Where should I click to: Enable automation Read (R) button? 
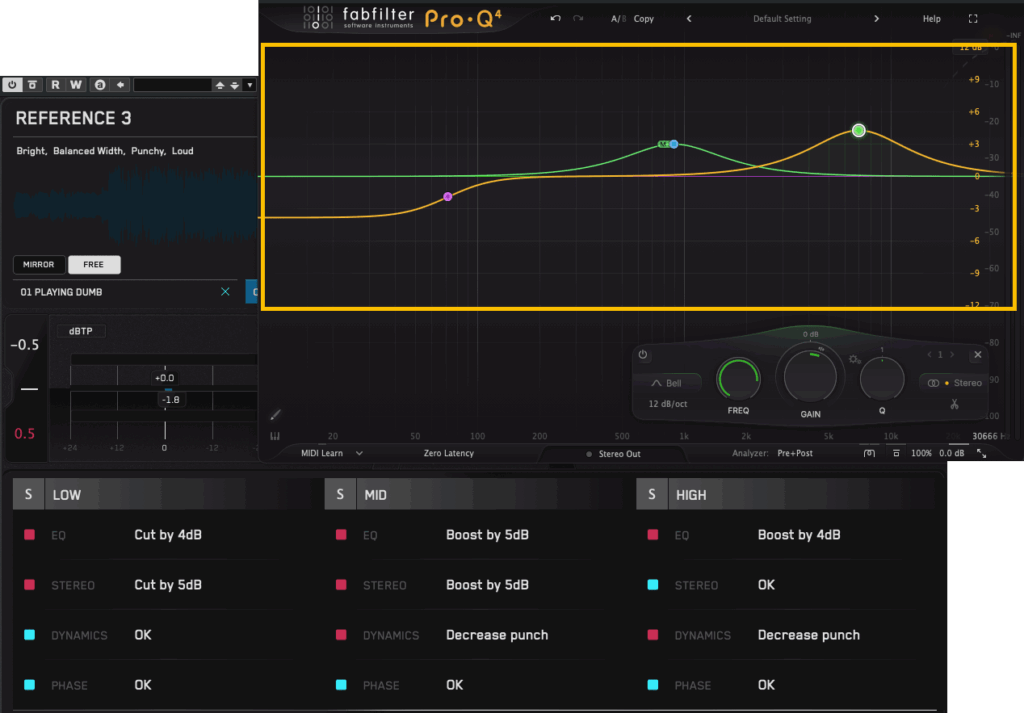[x=56, y=85]
